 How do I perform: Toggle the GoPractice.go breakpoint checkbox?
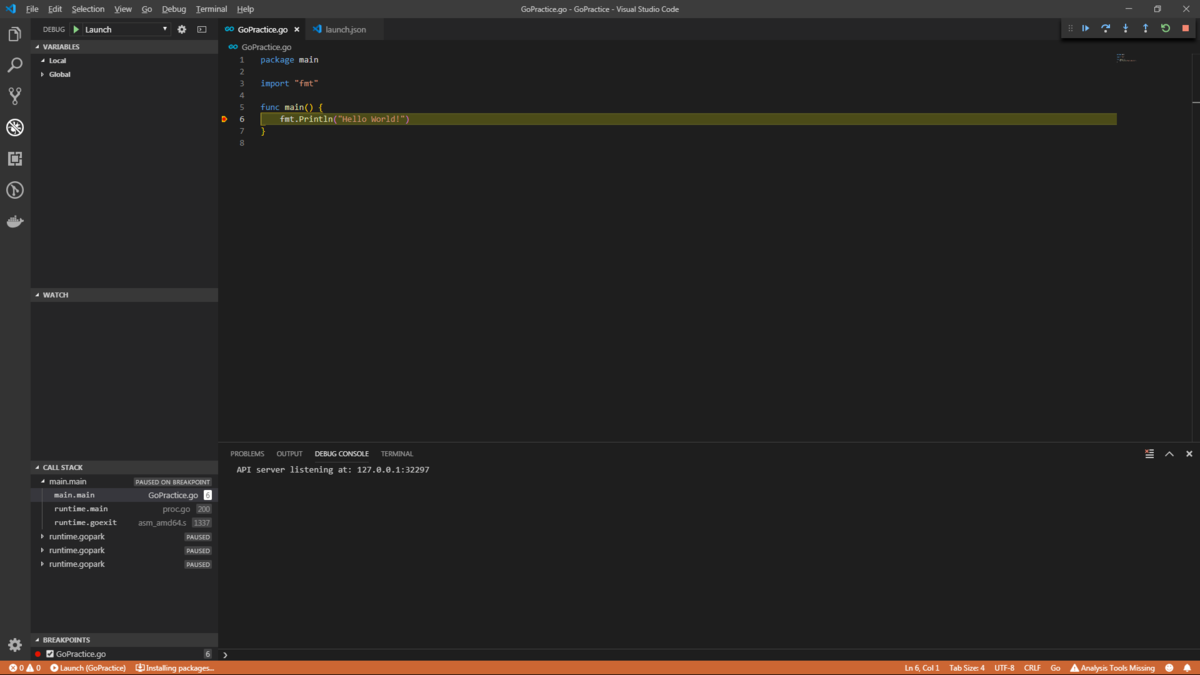click(50, 654)
